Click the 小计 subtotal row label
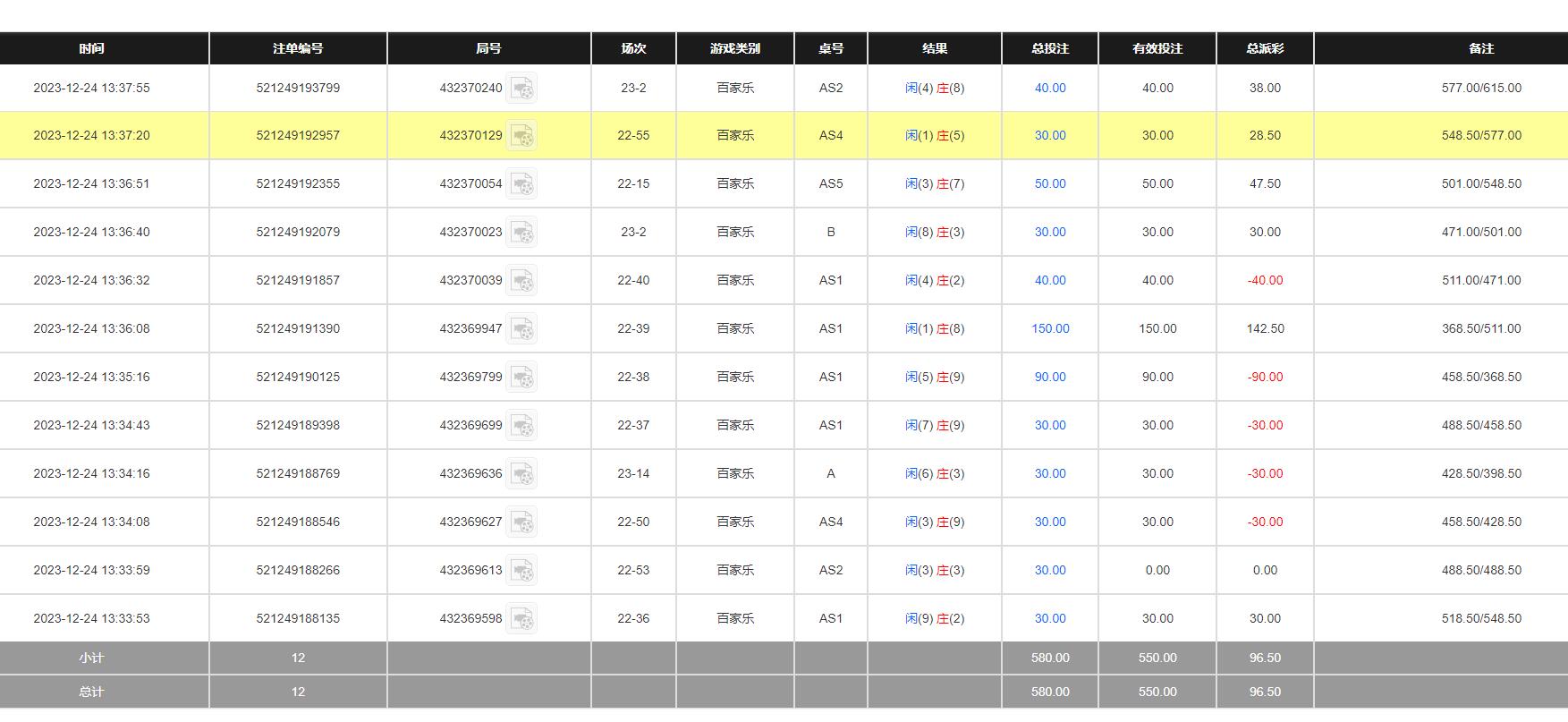This screenshot has height=722, width=1568. coord(91,658)
